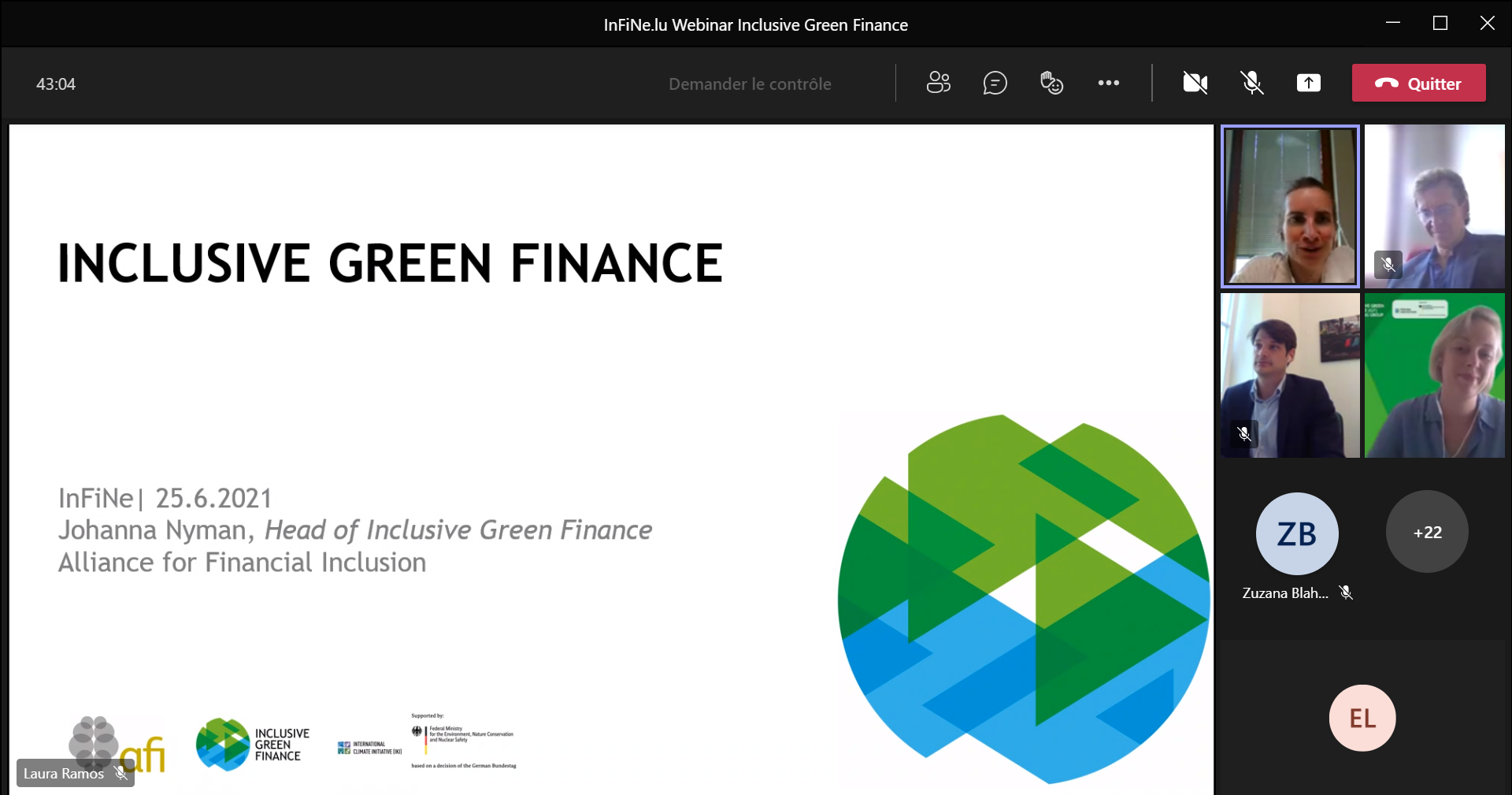
Task: Select the speaker tile with green background
Action: 1433,376
